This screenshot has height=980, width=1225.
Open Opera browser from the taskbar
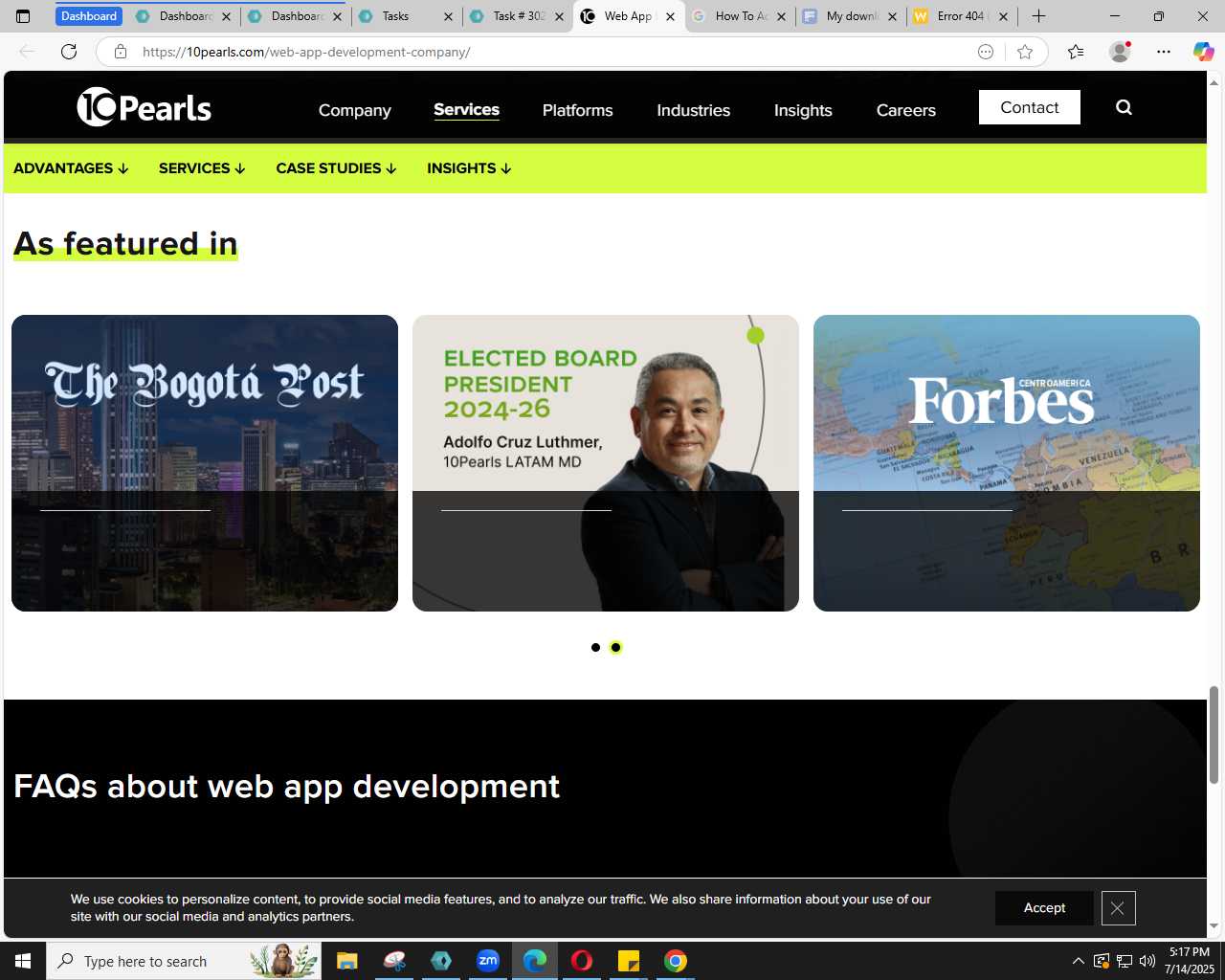coord(582,961)
